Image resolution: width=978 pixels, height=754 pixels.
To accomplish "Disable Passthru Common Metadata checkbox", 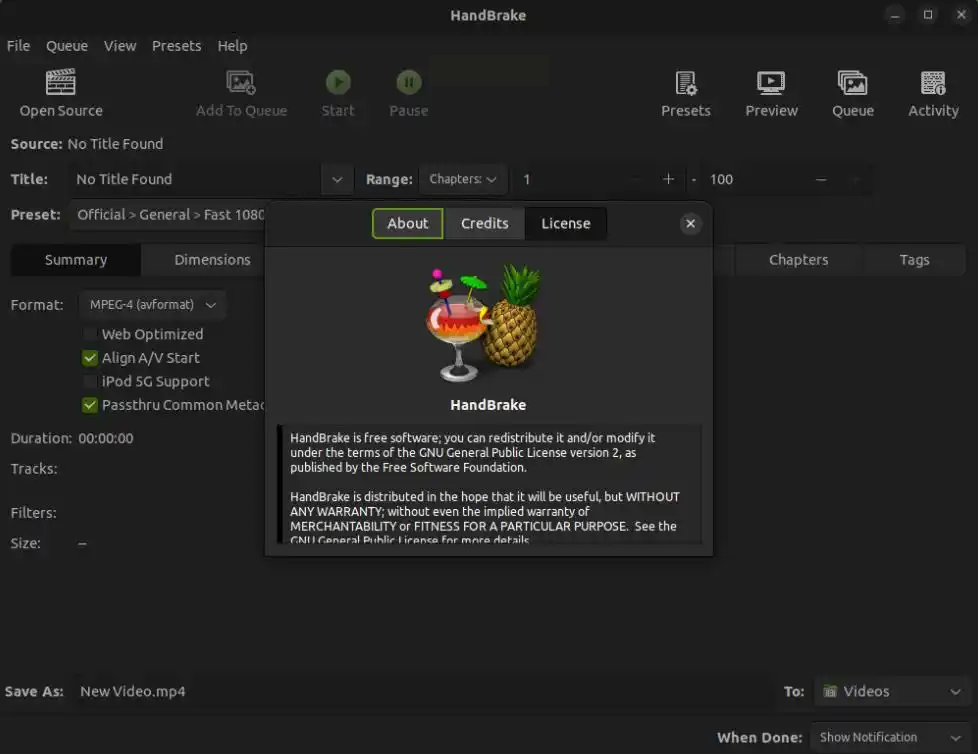I will pos(90,405).
